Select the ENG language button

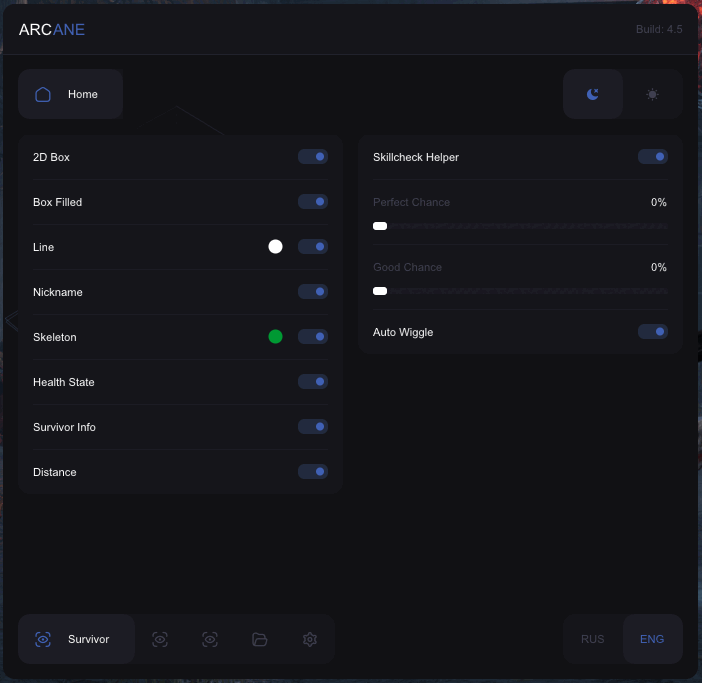coord(652,639)
